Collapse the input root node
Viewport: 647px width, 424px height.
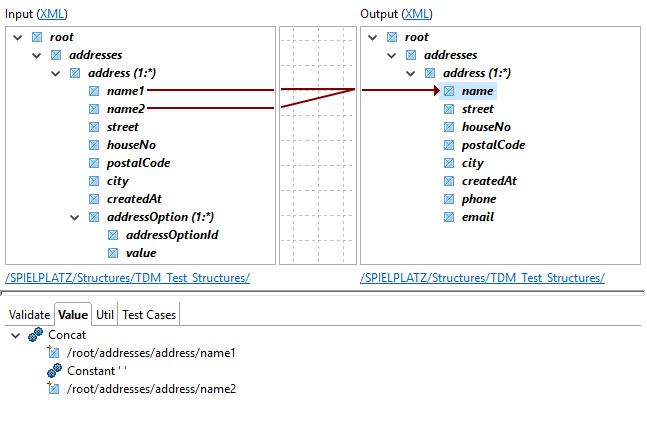click(x=19, y=37)
